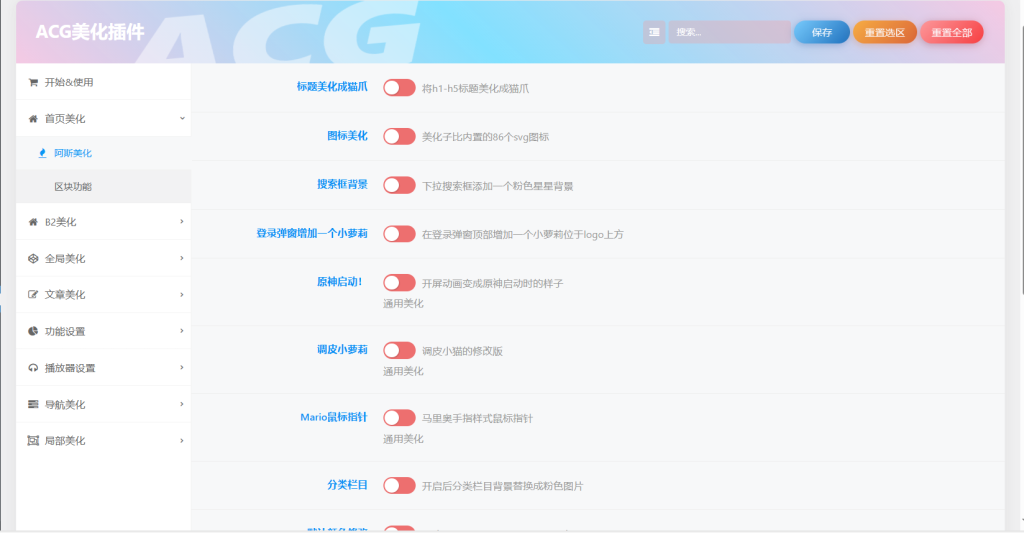Expand the 导航美化 chevron

click(182, 404)
